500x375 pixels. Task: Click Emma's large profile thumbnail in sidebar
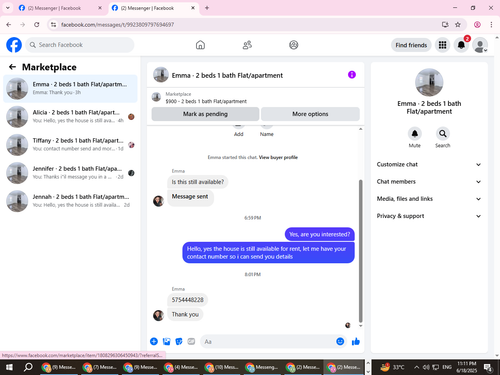click(x=429, y=82)
